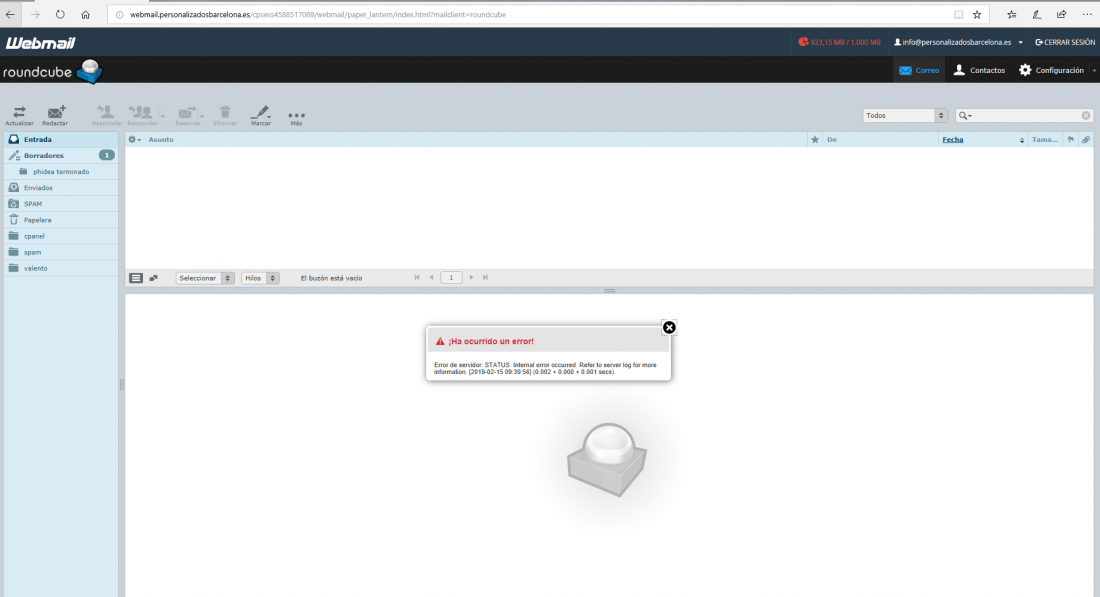Screen dimensions: 1100x597
Task: Switch to the Correo mail tab
Action: (x=919, y=70)
